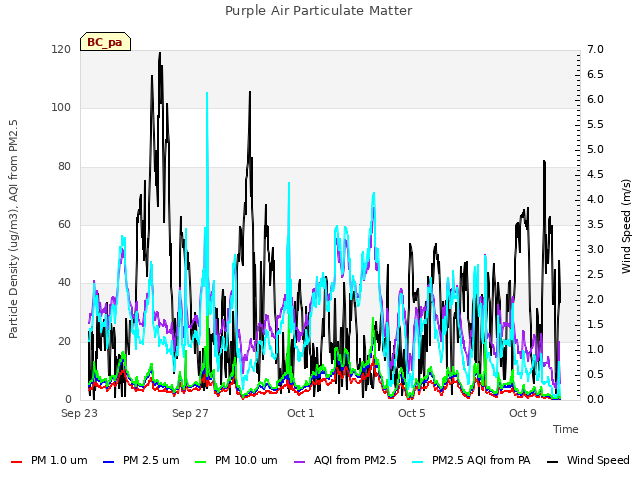Click the purple AQI legend swatch

tap(300, 462)
